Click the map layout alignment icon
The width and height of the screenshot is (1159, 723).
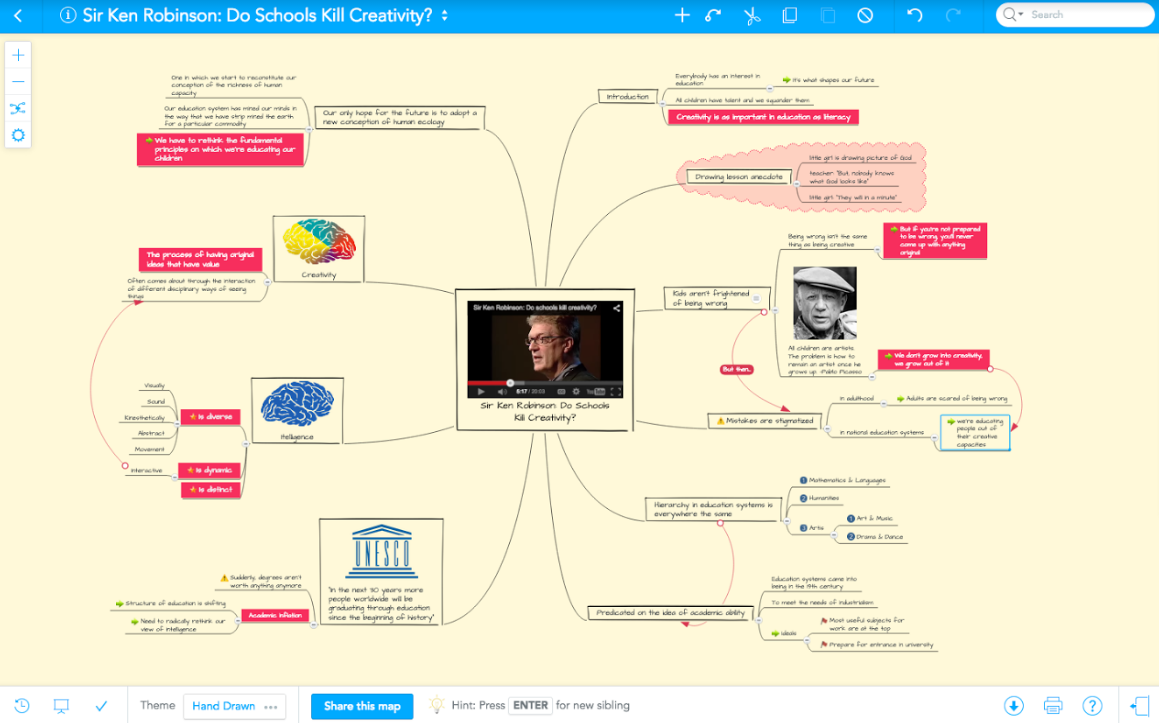[18, 109]
